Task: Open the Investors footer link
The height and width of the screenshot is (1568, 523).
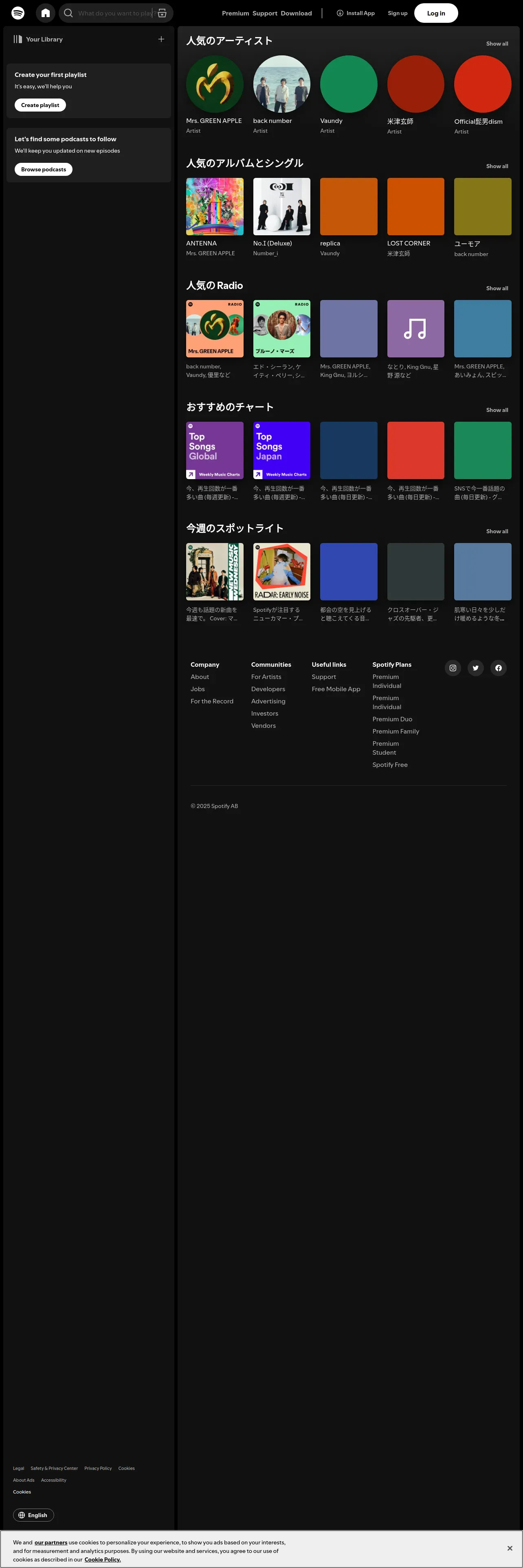Action: (x=265, y=714)
